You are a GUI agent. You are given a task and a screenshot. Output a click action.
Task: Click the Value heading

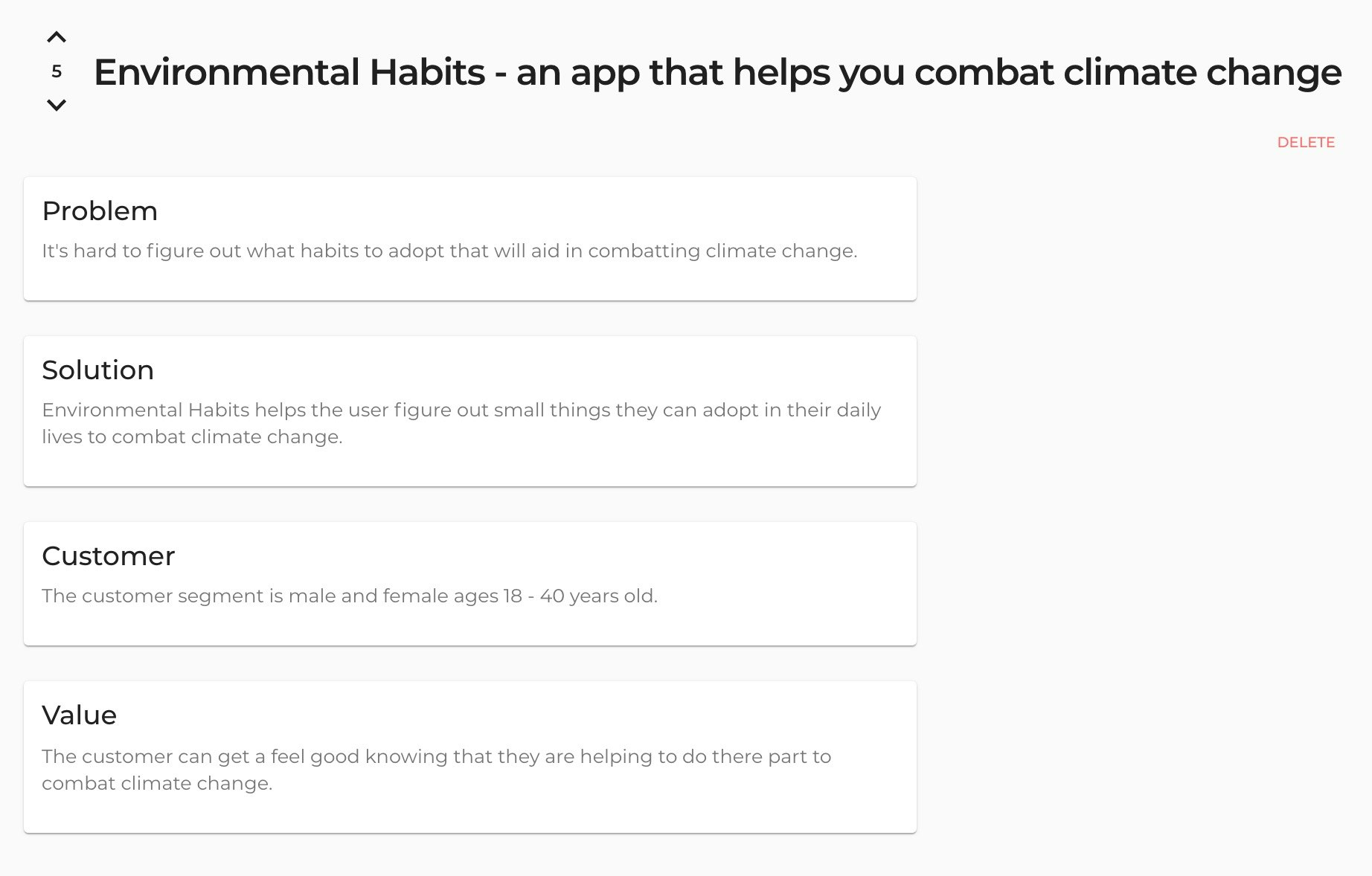(79, 715)
